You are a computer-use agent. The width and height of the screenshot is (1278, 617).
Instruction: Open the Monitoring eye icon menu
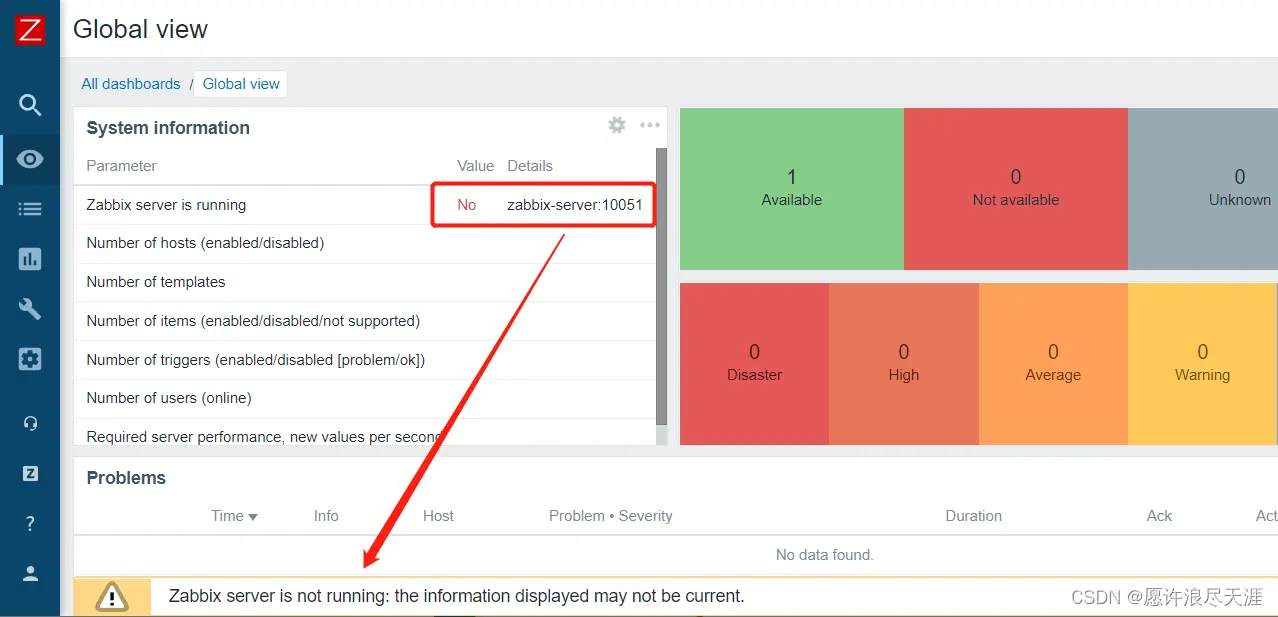point(30,159)
